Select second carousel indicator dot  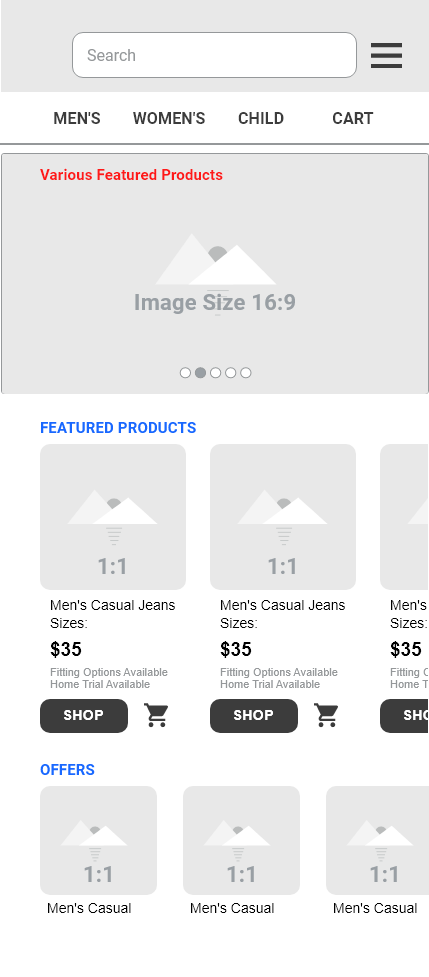200,373
